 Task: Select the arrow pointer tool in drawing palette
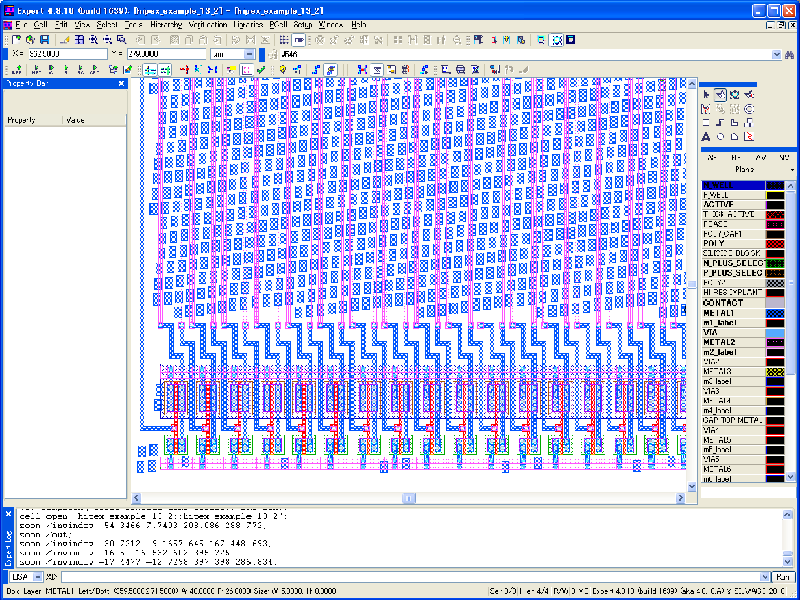pyautogui.click(x=706, y=93)
